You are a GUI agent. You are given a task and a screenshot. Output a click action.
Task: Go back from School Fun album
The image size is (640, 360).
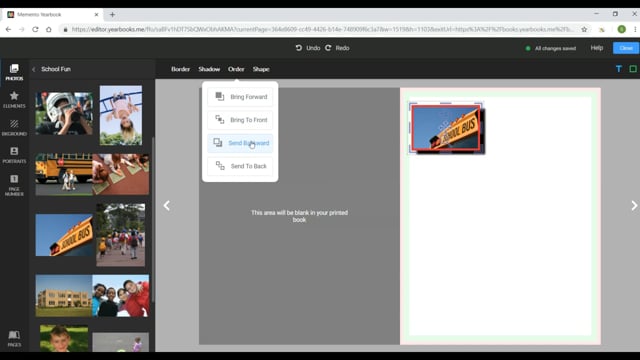click(x=34, y=69)
